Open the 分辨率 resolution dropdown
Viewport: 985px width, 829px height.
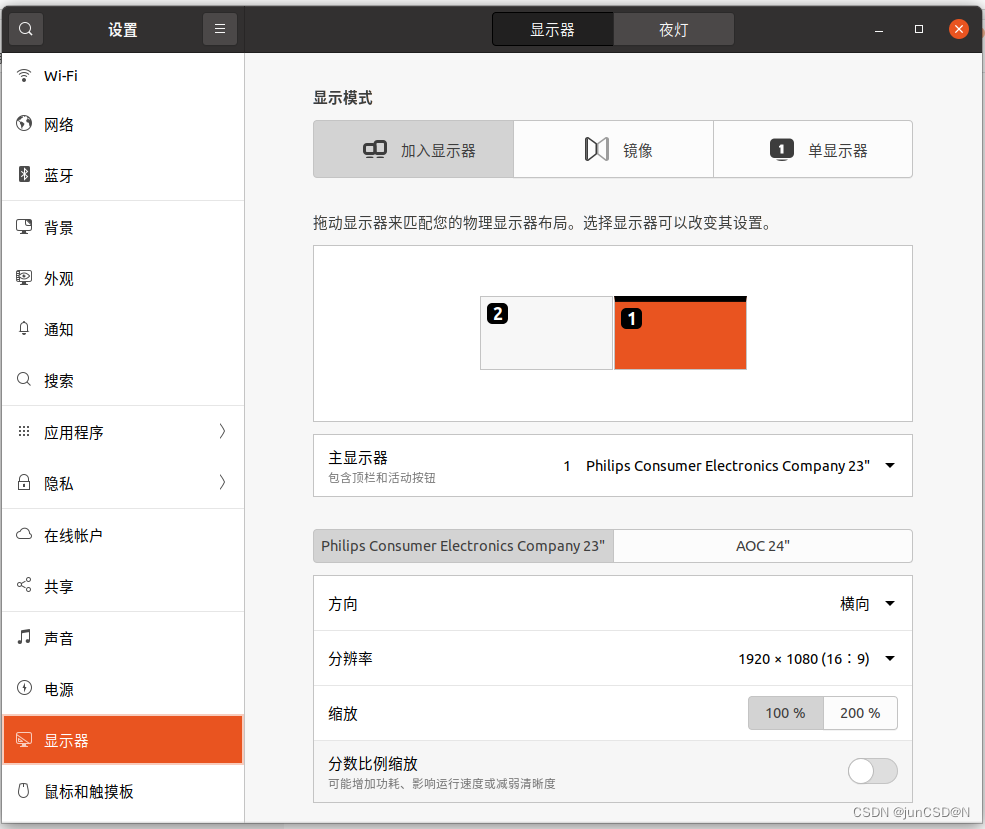(x=612, y=658)
